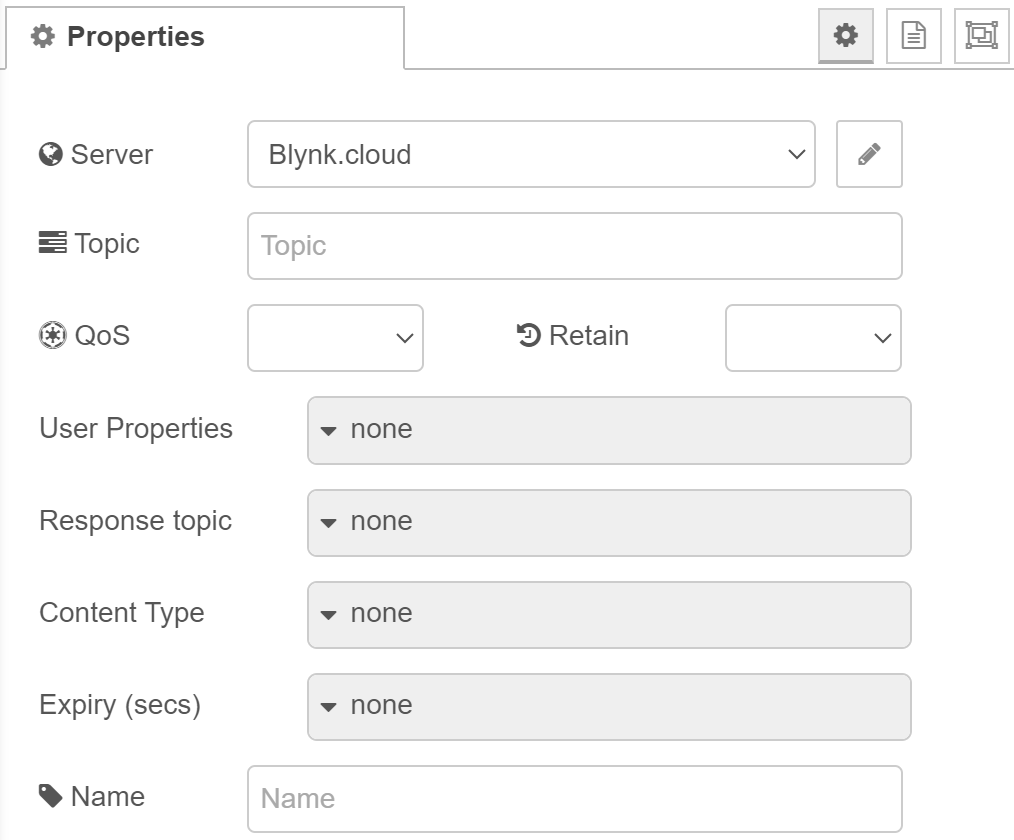
Task: Click into the Topic input field
Action: (574, 246)
